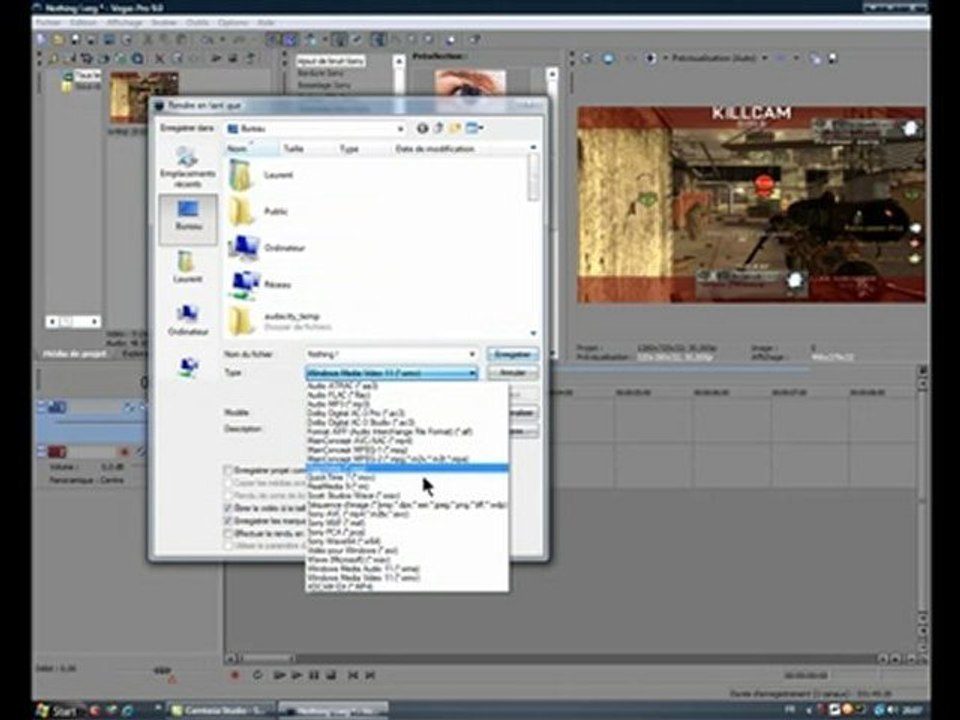Viewport: 960px width, 720px height.
Task: Click the New project icon in Vegas toolbar
Action: pyautogui.click(x=42, y=39)
